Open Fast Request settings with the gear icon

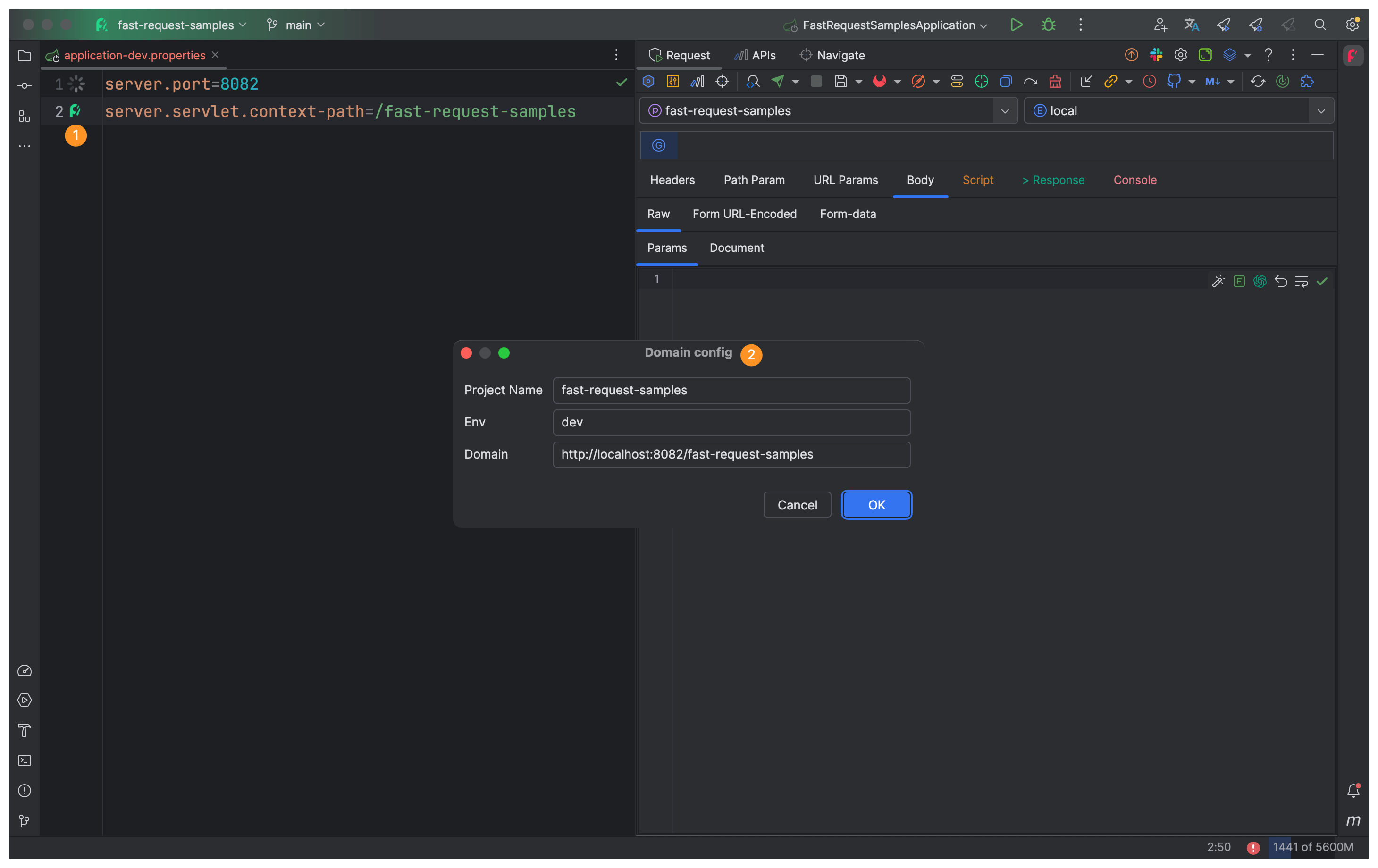1180,55
